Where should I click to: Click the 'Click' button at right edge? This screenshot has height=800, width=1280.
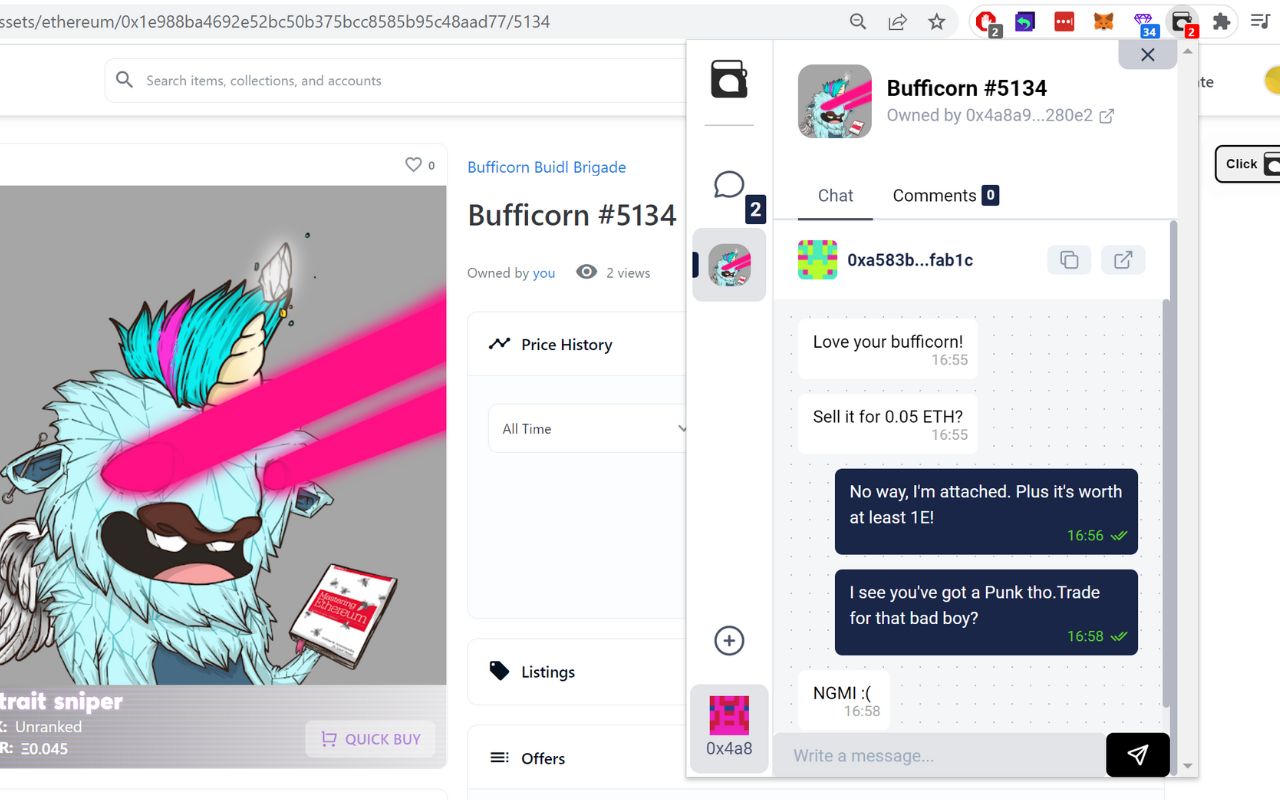[x=1247, y=164]
